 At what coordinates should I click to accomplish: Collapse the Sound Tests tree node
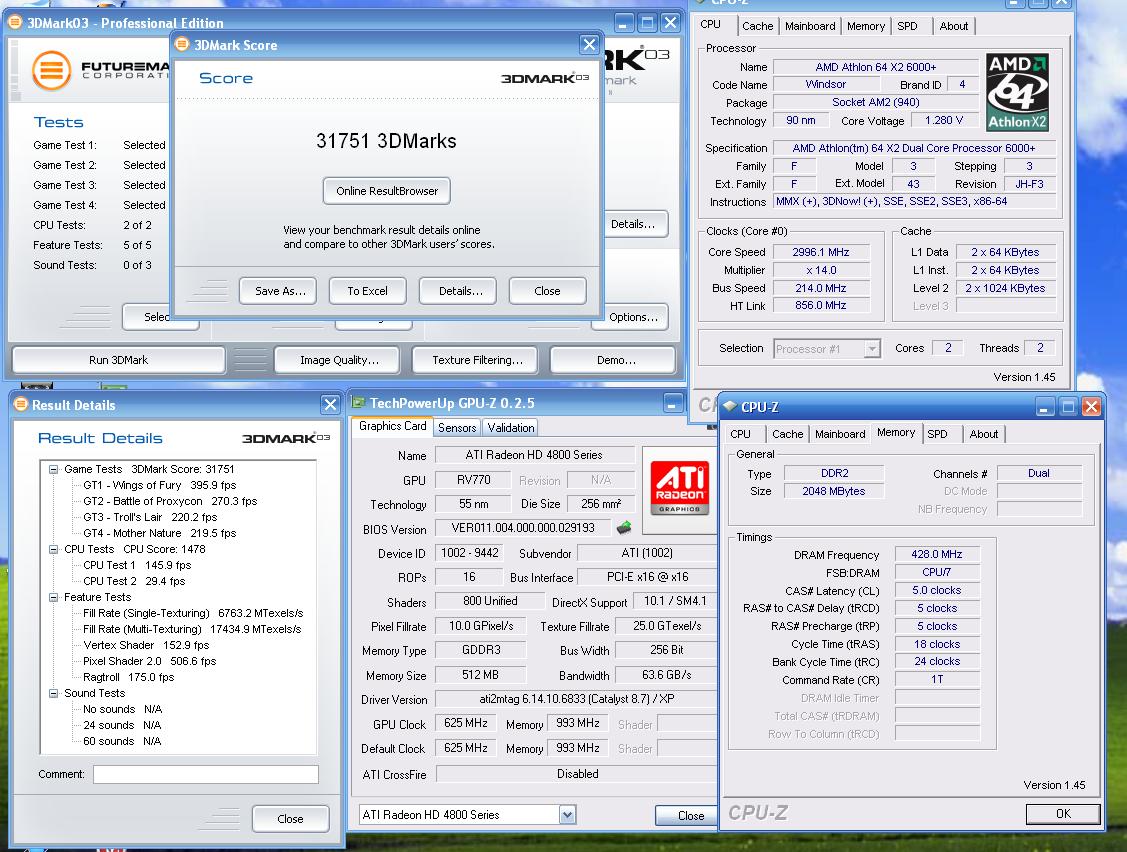pyautogui.click(x=53, y=694)
